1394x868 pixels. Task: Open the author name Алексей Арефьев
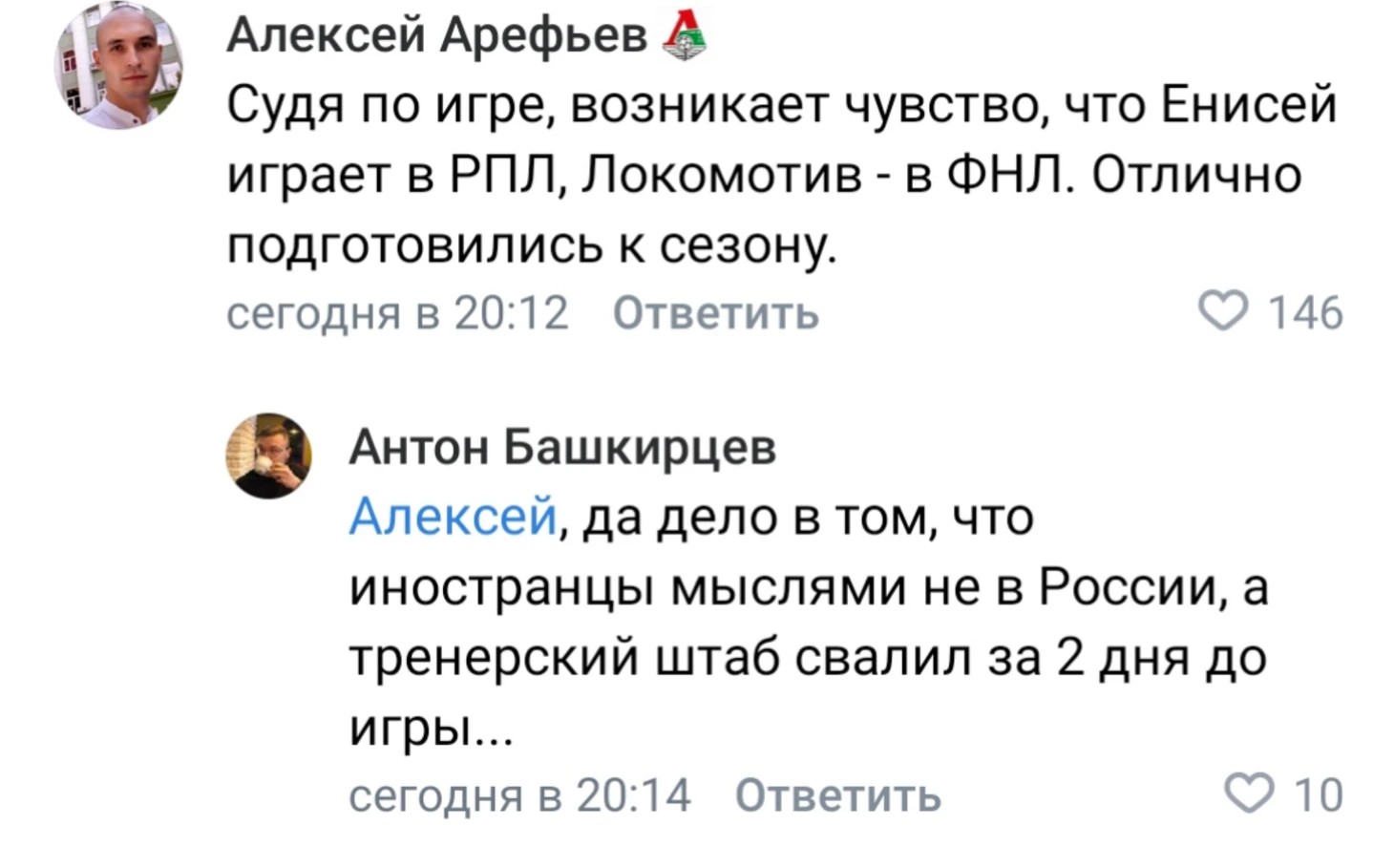(437, 36)
